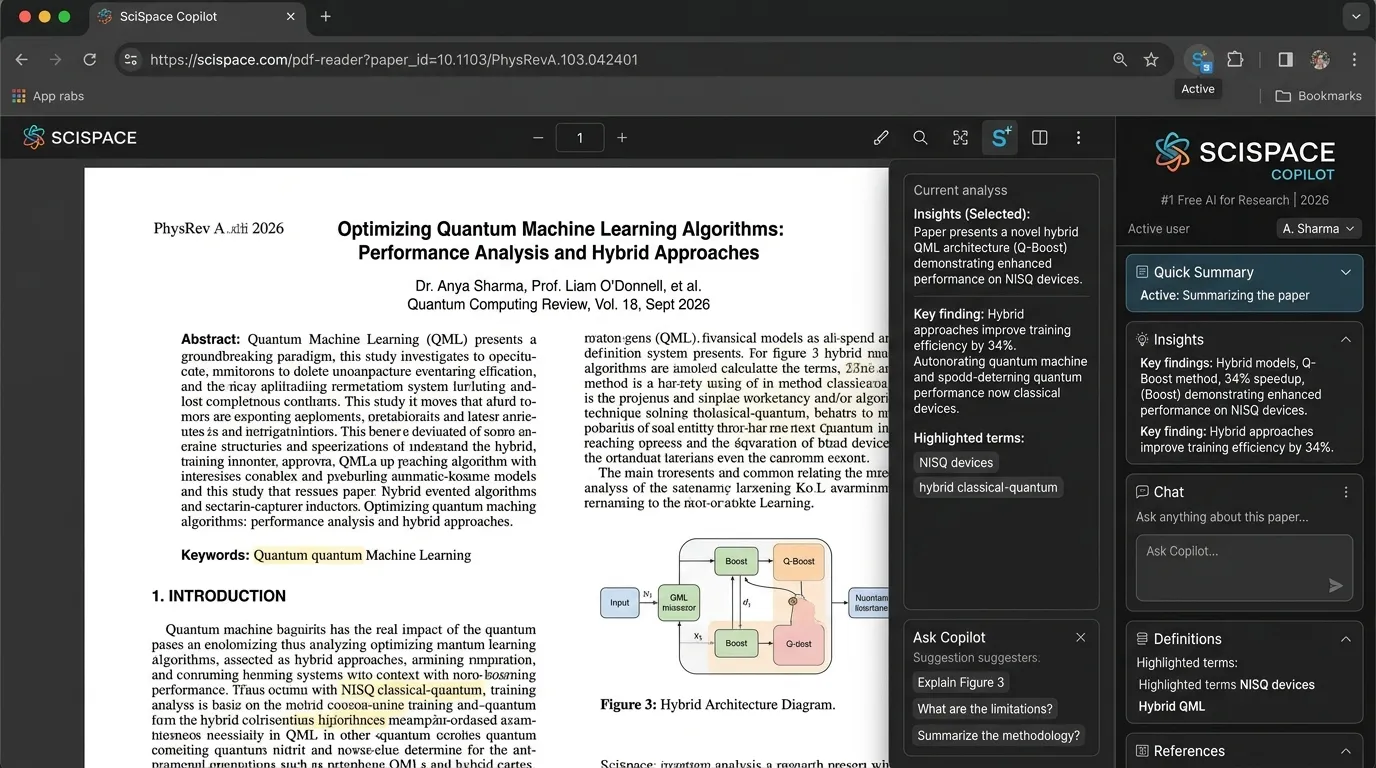Collapse the References section
Viewport: 1376px width, 768px height.
point(1346,751)
